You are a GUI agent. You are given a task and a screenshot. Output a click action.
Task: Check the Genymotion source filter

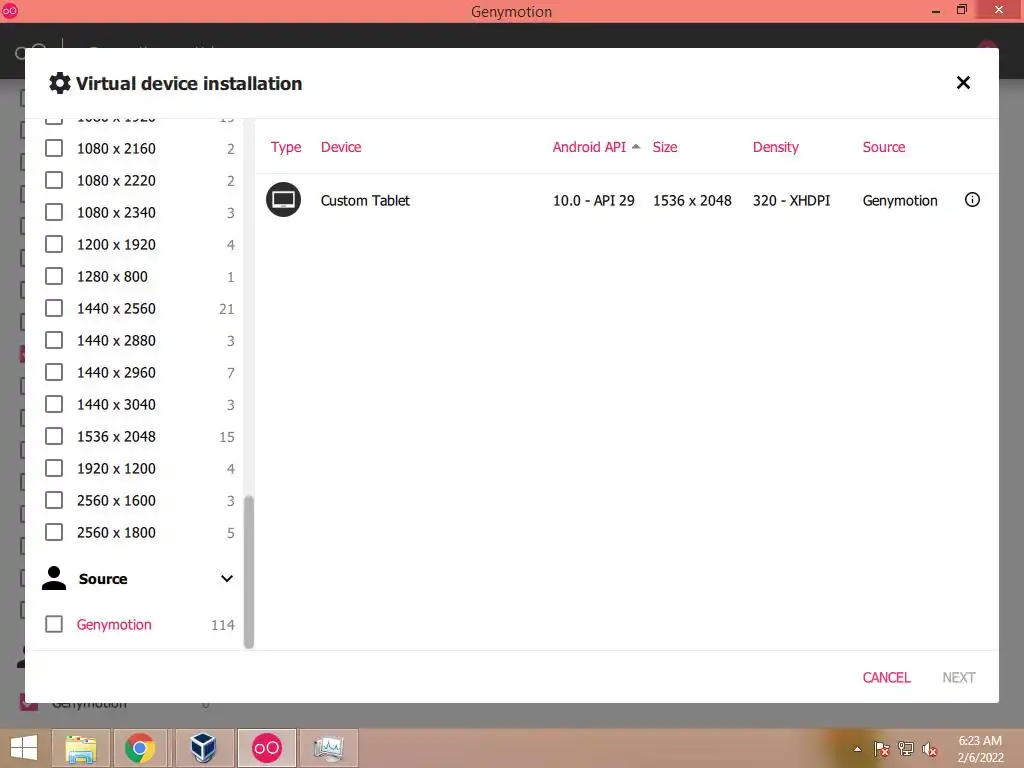[54, 624]
